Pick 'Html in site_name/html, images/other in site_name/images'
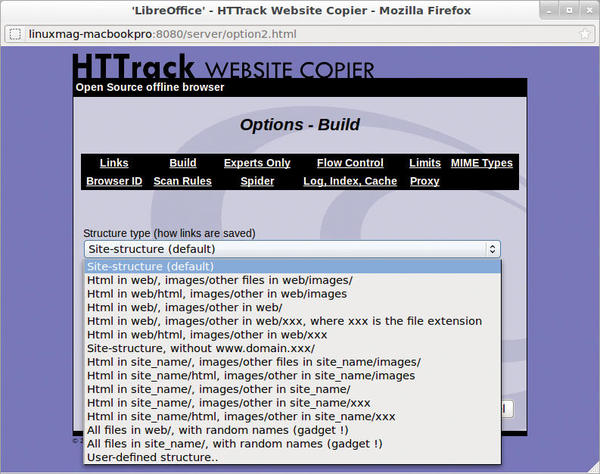This screenshot has width=600, height=474. [292, 376]
